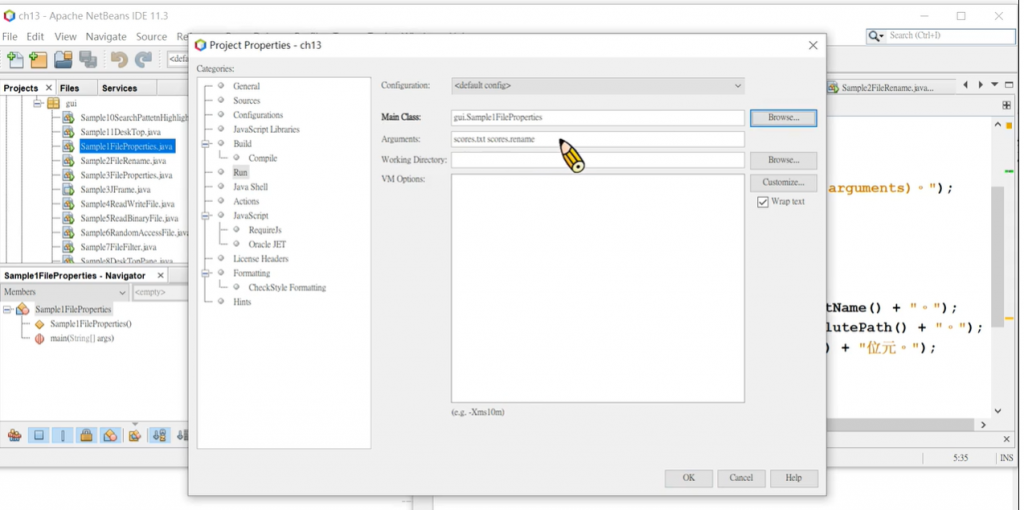
Task: Click the Arguments input field
Action: coord(598,139)
